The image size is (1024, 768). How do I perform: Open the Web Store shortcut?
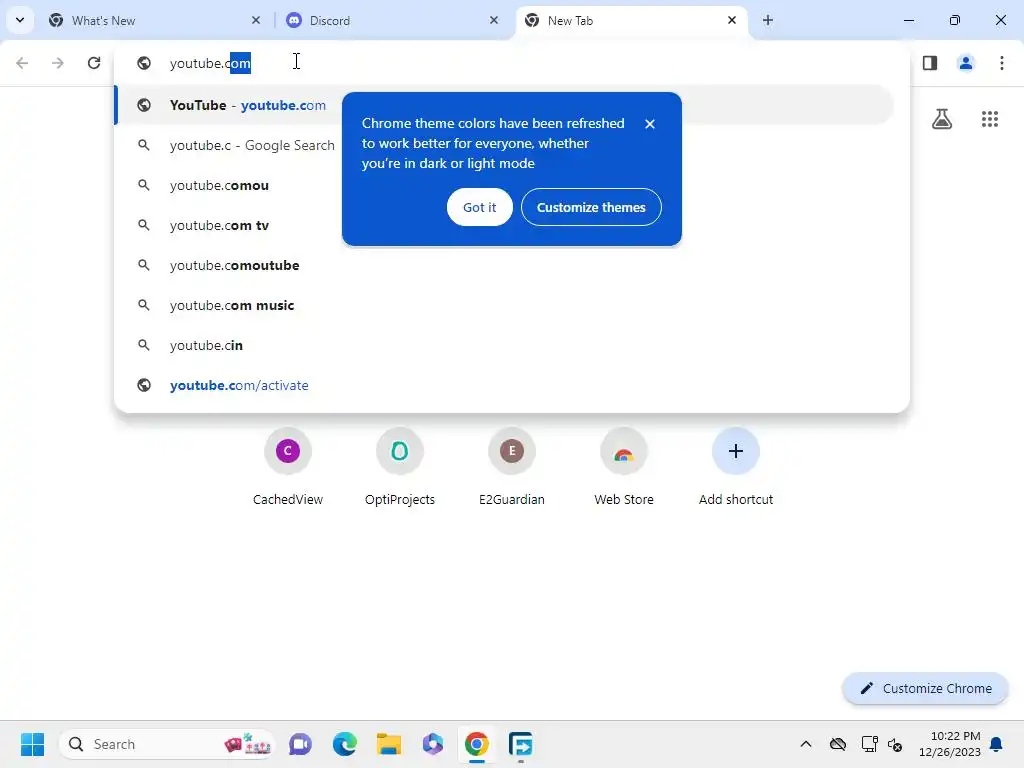pyautogui.click(x=624, y=466)
